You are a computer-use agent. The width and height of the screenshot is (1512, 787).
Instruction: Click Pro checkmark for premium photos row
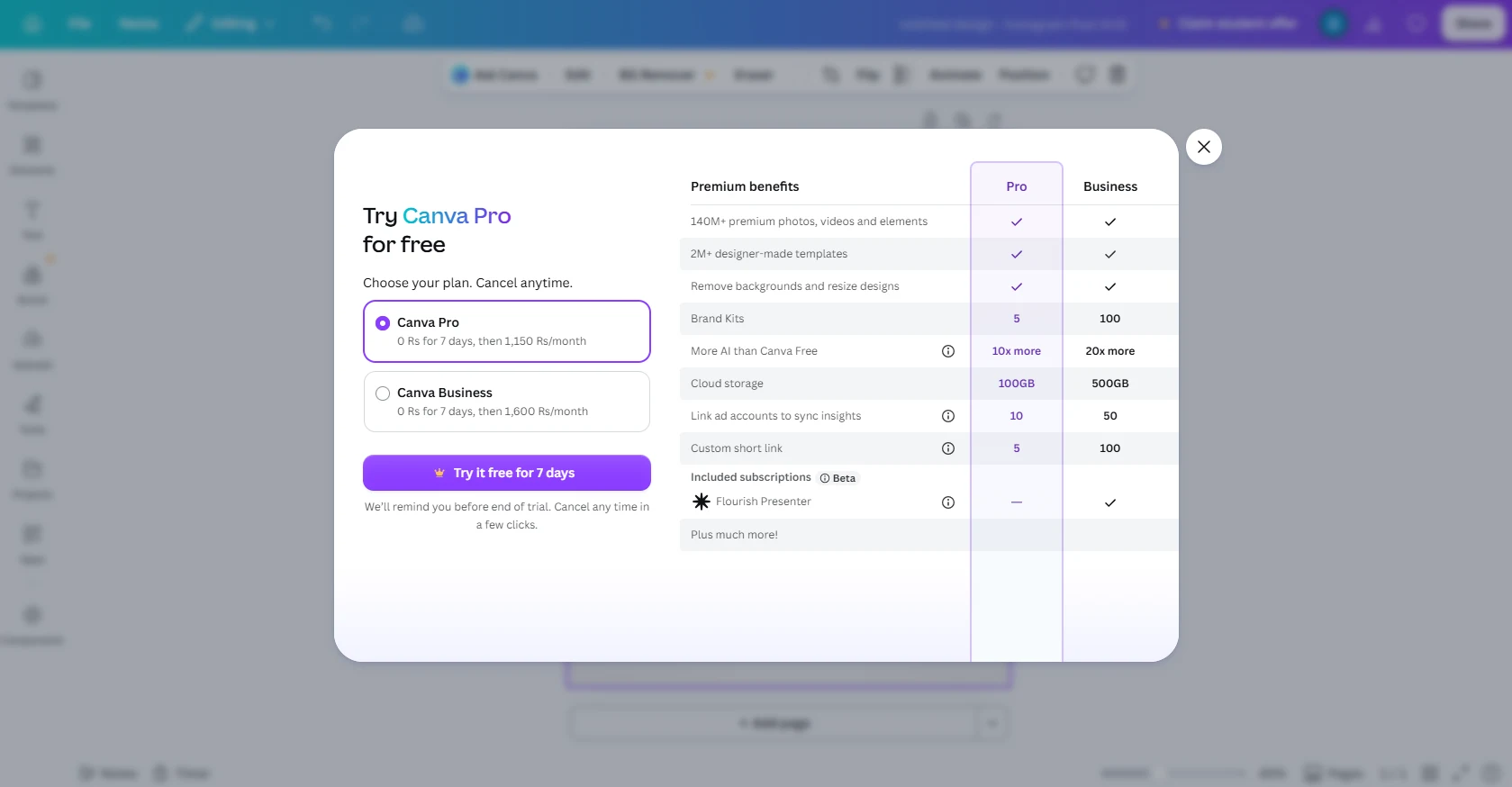point(1017,222)
